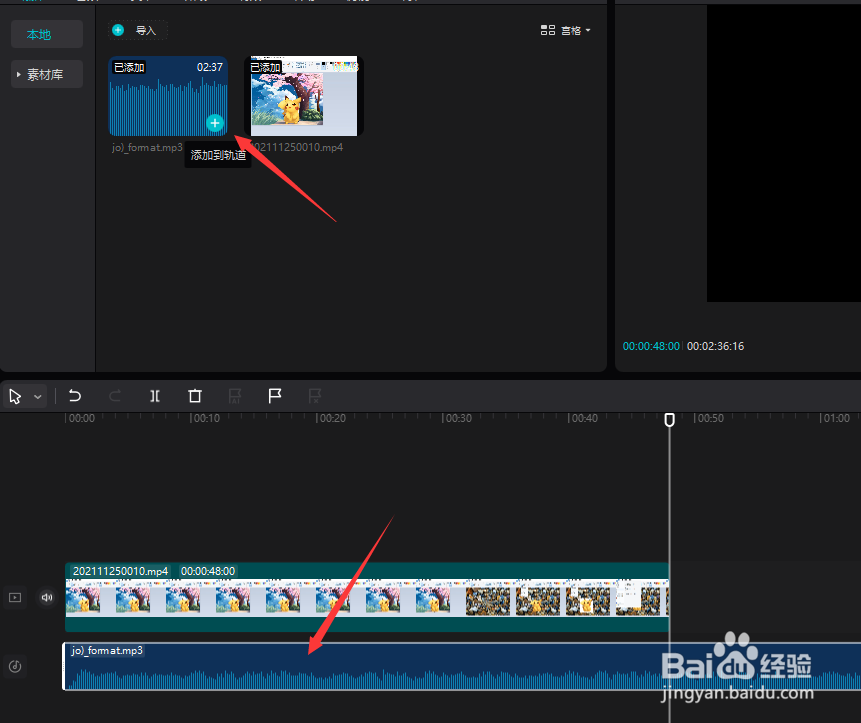The width and height of the screenshot is (861, 723).
Task: Click the 00:00:48:00 duration label on video clip
Action: click(208, 571)
